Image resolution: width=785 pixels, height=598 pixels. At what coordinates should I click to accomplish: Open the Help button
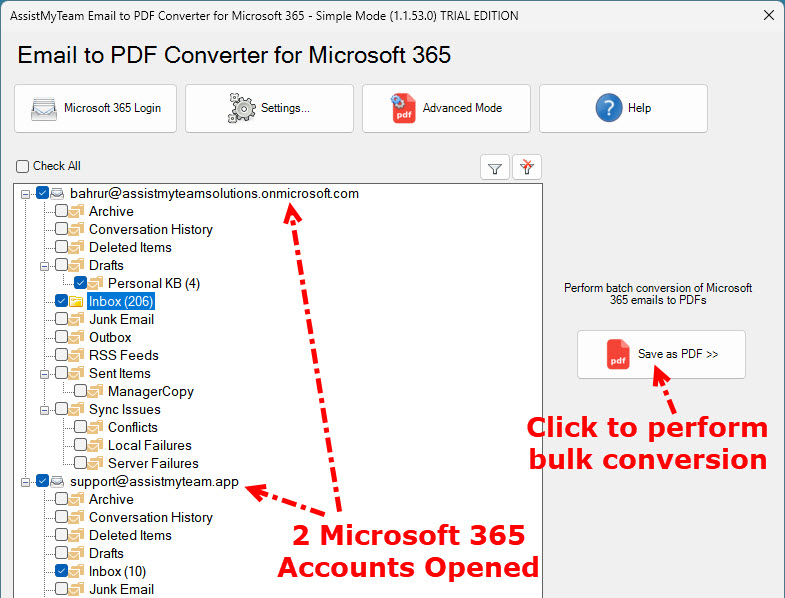623,108
